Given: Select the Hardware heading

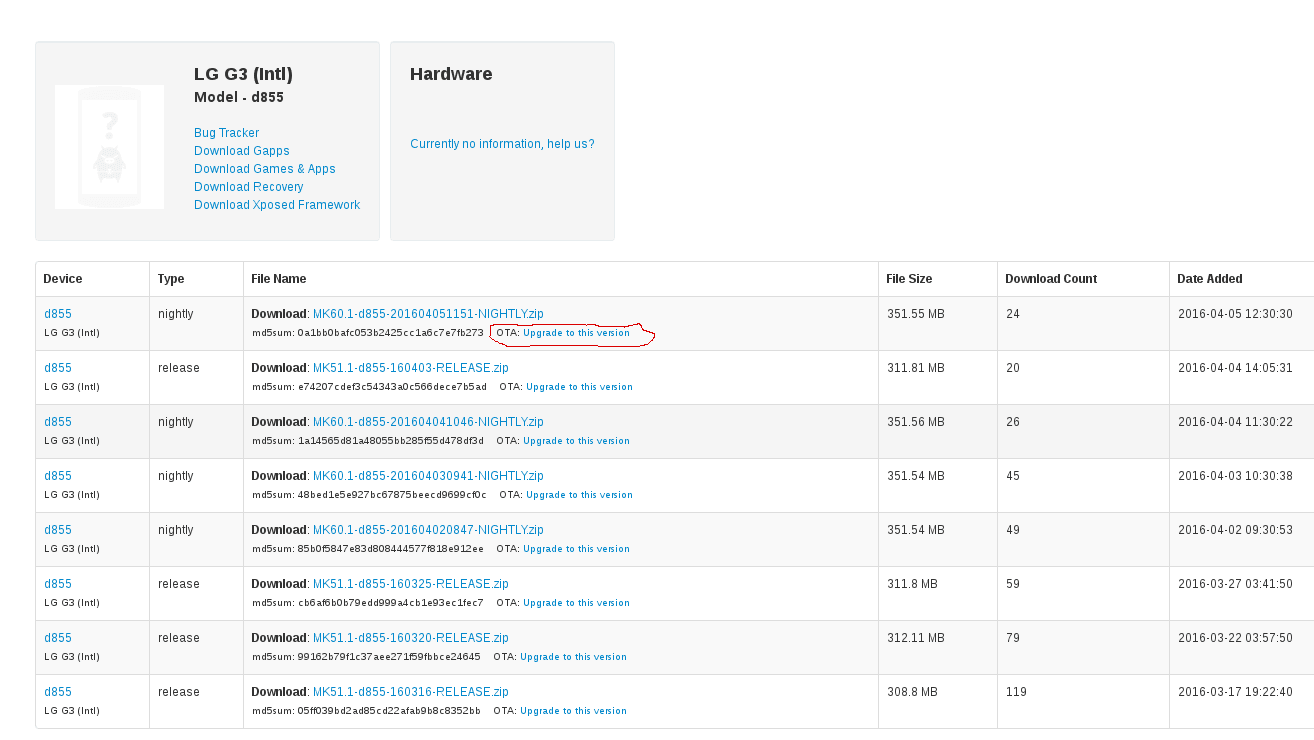Looking at the screenshot, I should coord(451,74).
